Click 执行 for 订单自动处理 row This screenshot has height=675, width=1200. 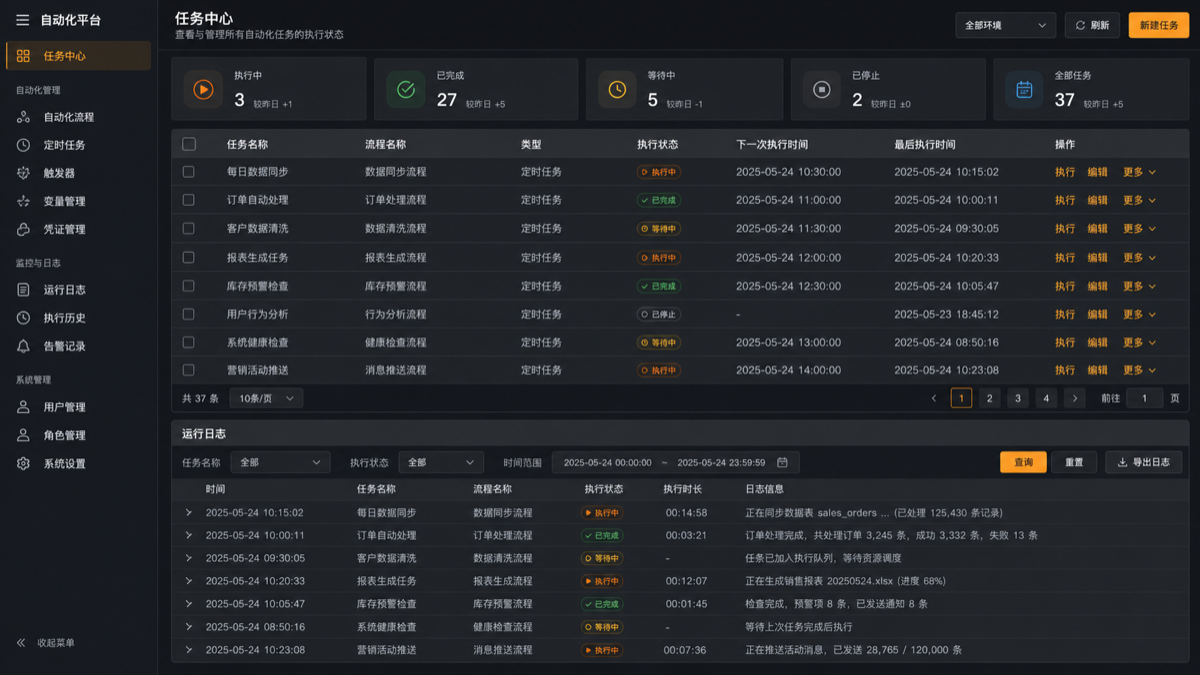pyautogui.click(x=1065, y=200)
